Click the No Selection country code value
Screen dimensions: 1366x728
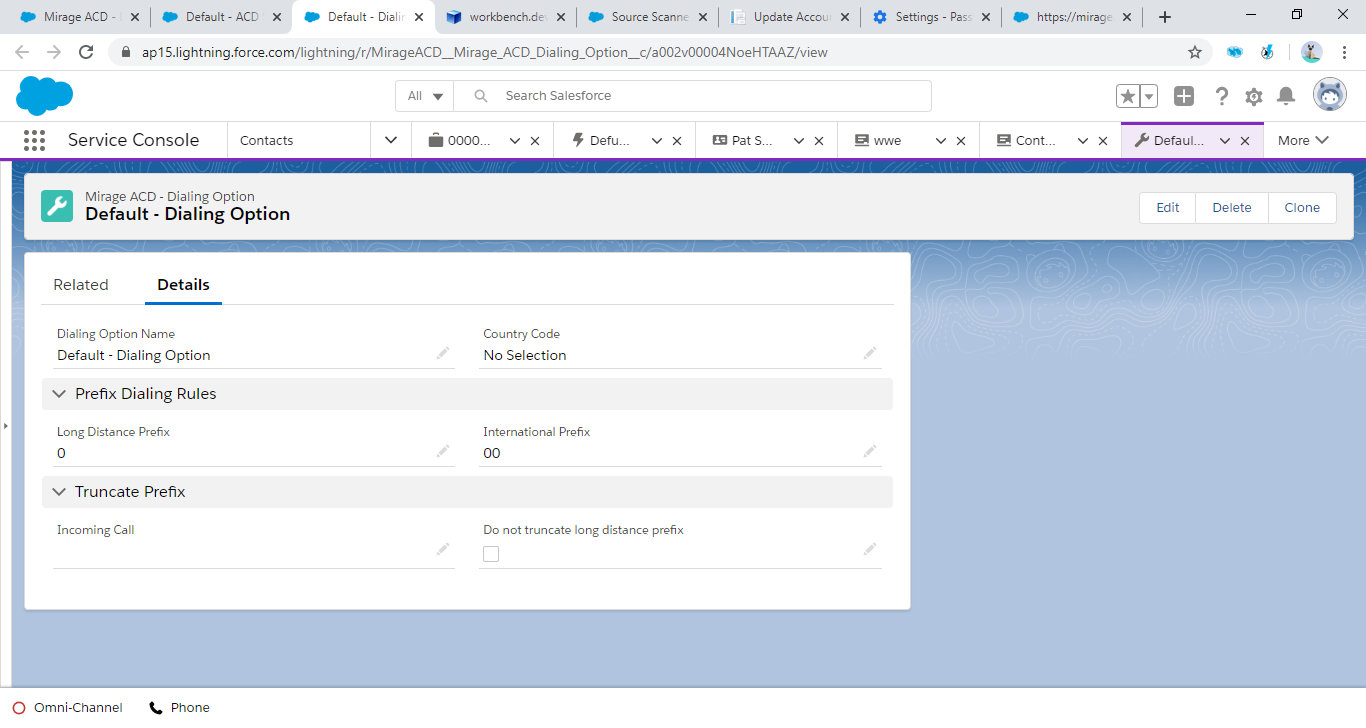(525, 355)
